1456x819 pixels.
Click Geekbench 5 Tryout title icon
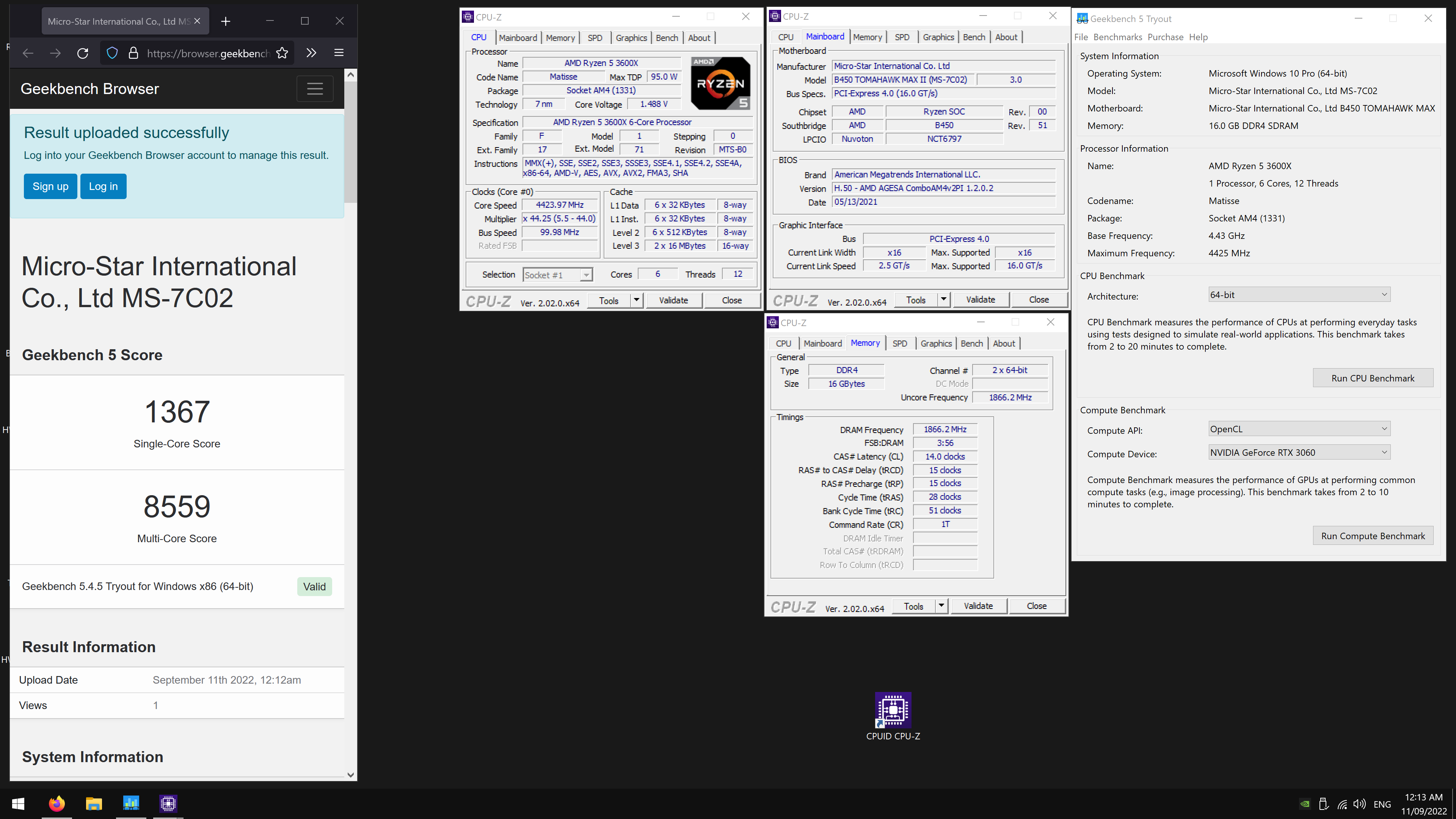tap(1083, 19)
